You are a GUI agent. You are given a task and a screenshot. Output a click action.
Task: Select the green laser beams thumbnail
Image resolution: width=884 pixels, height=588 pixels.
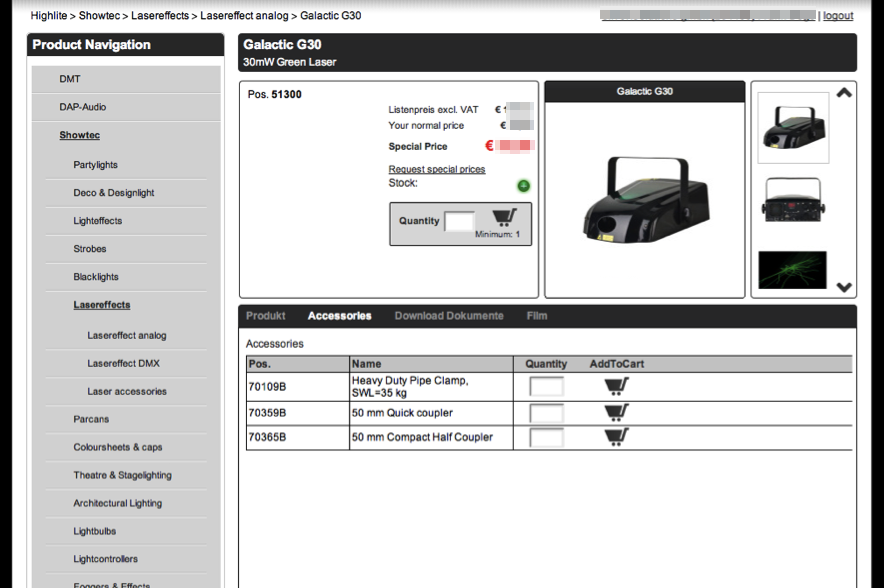(793, 269)
